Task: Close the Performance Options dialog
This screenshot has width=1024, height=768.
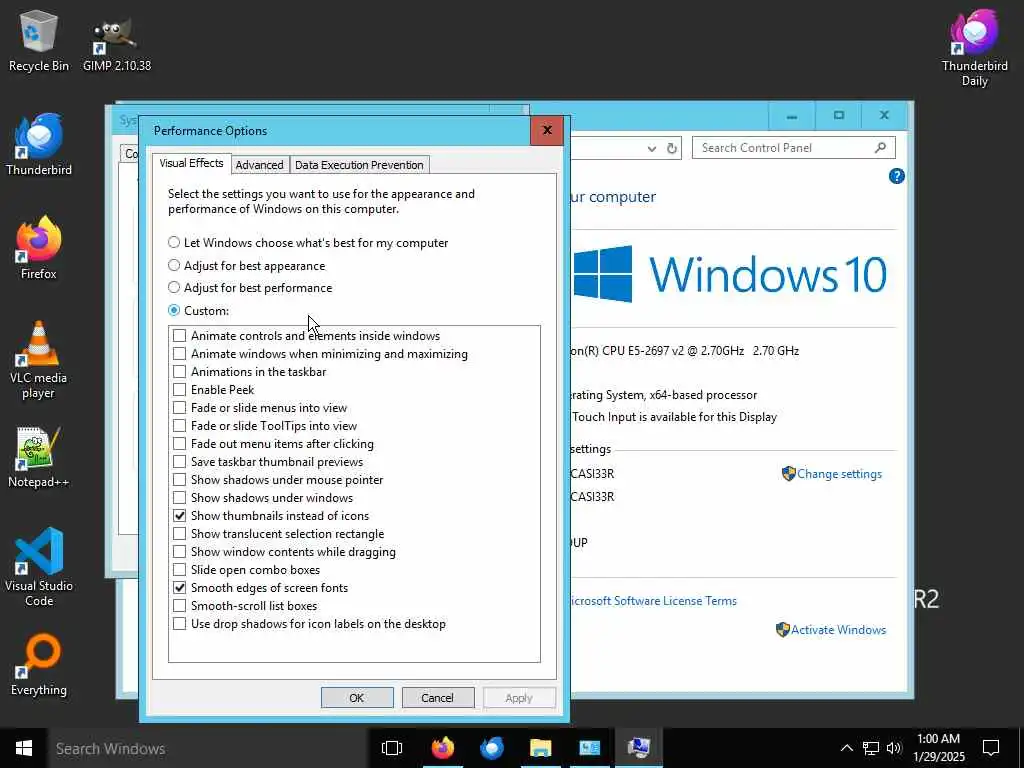Action: pyautogui.click(x=547, y=131)
